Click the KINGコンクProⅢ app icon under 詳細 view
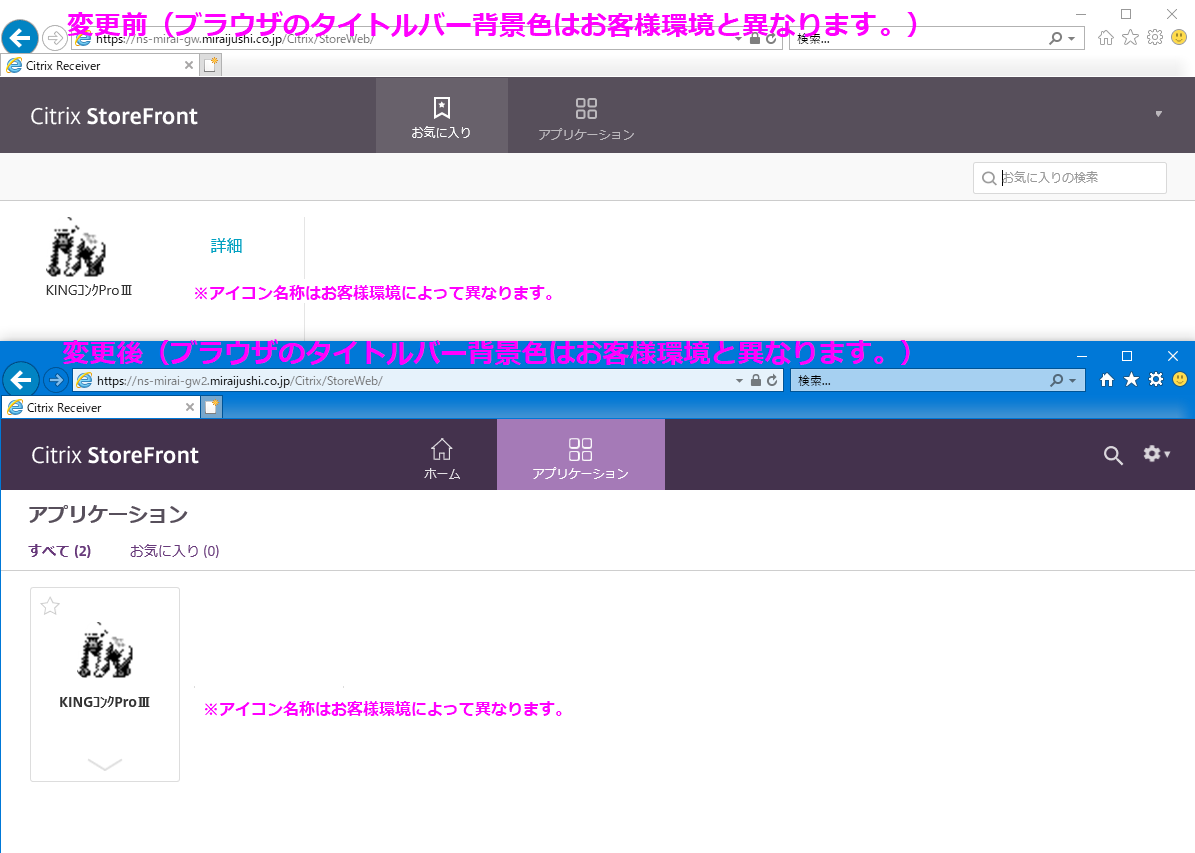 [x=76, y=247]
